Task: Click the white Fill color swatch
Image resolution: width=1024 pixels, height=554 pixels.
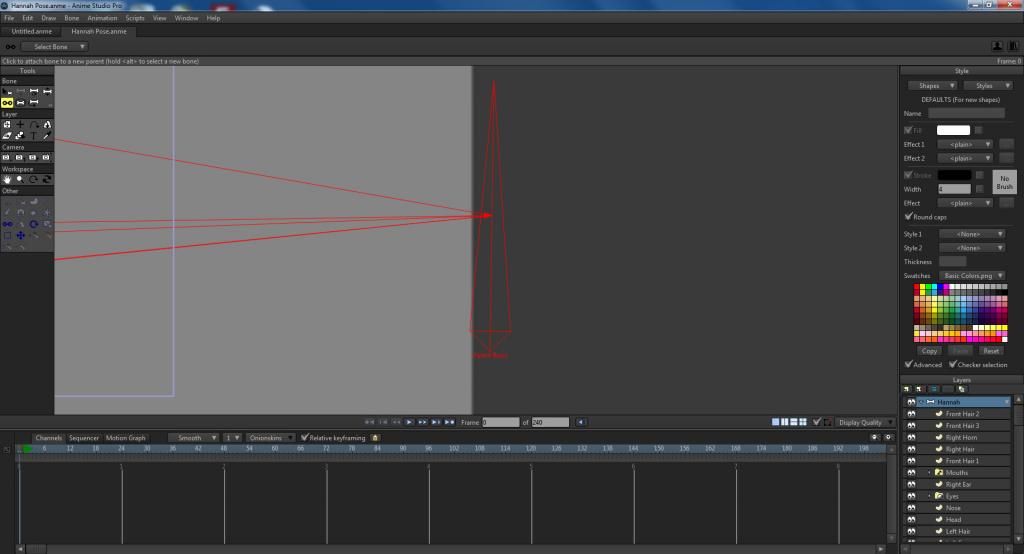Action: pyautogui.click(x=953, y=130)
